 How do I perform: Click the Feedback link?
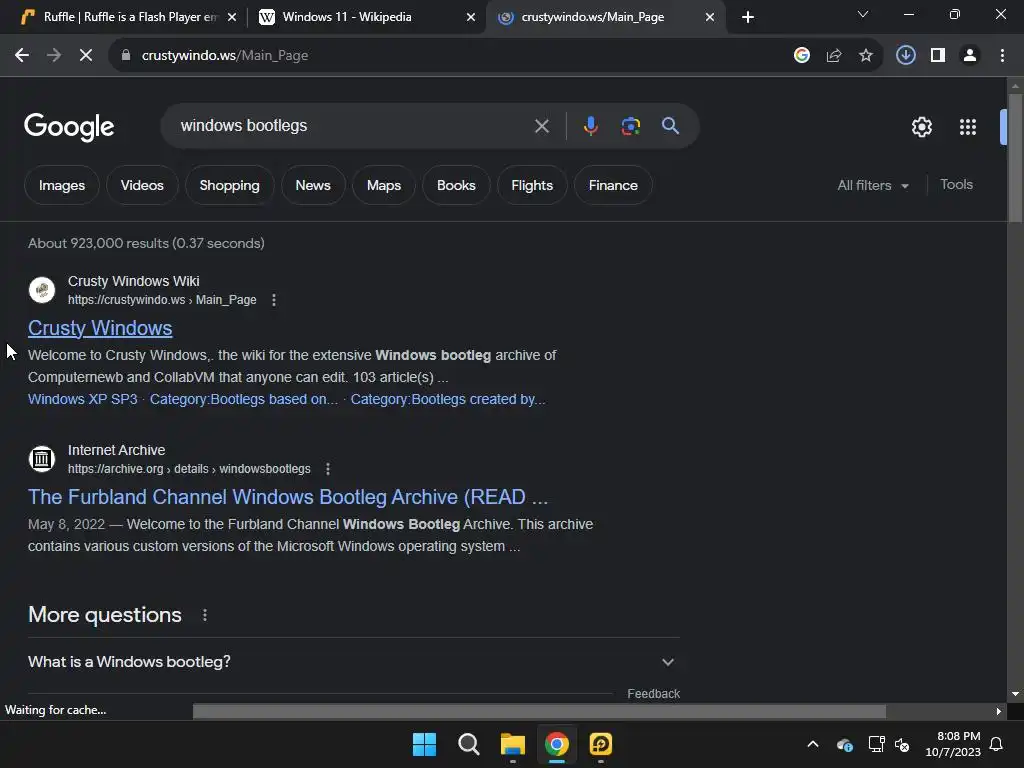[653, 694]
